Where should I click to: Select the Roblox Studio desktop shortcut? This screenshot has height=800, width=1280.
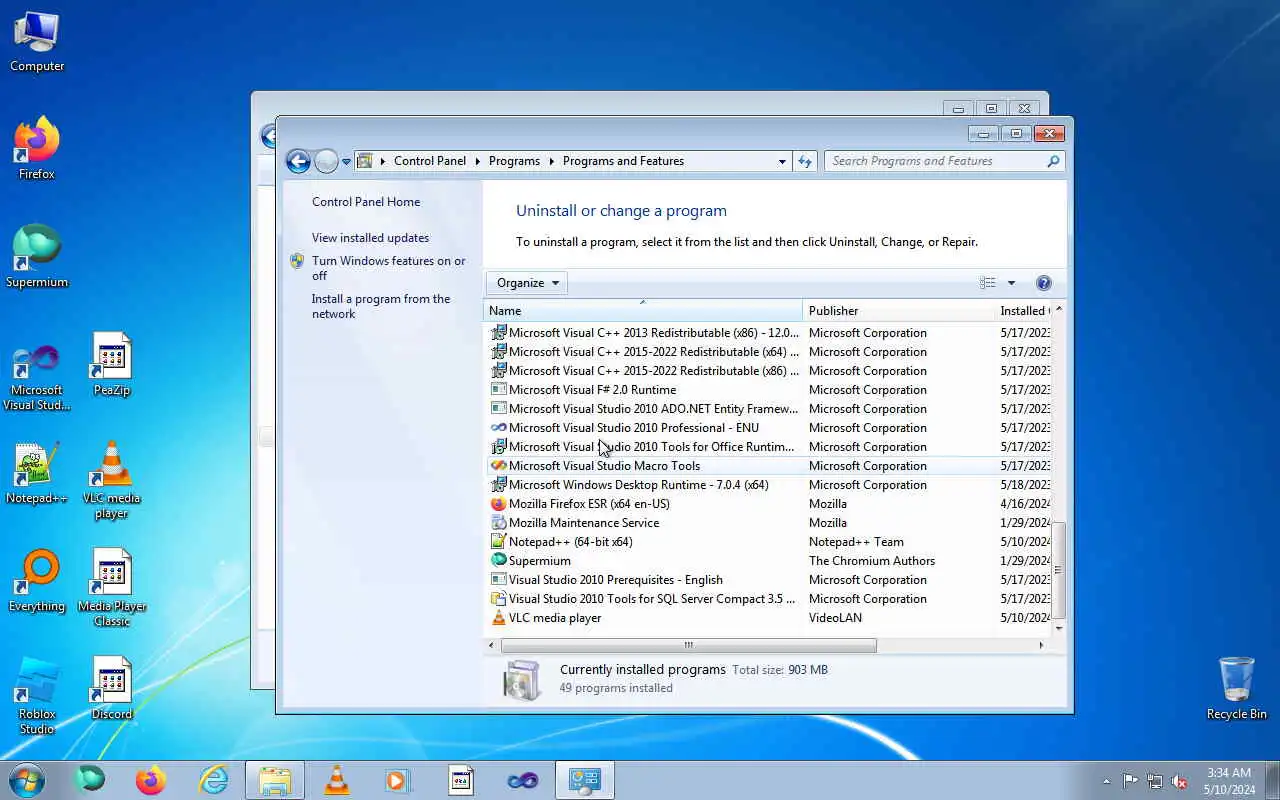tap(37, 697)
